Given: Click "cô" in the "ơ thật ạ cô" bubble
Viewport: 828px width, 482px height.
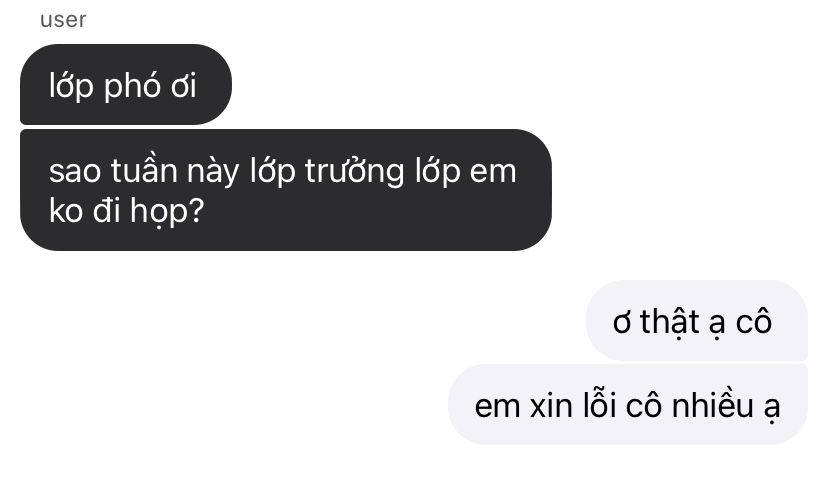Looking at the screenshot, I should (x=754, y=321).
